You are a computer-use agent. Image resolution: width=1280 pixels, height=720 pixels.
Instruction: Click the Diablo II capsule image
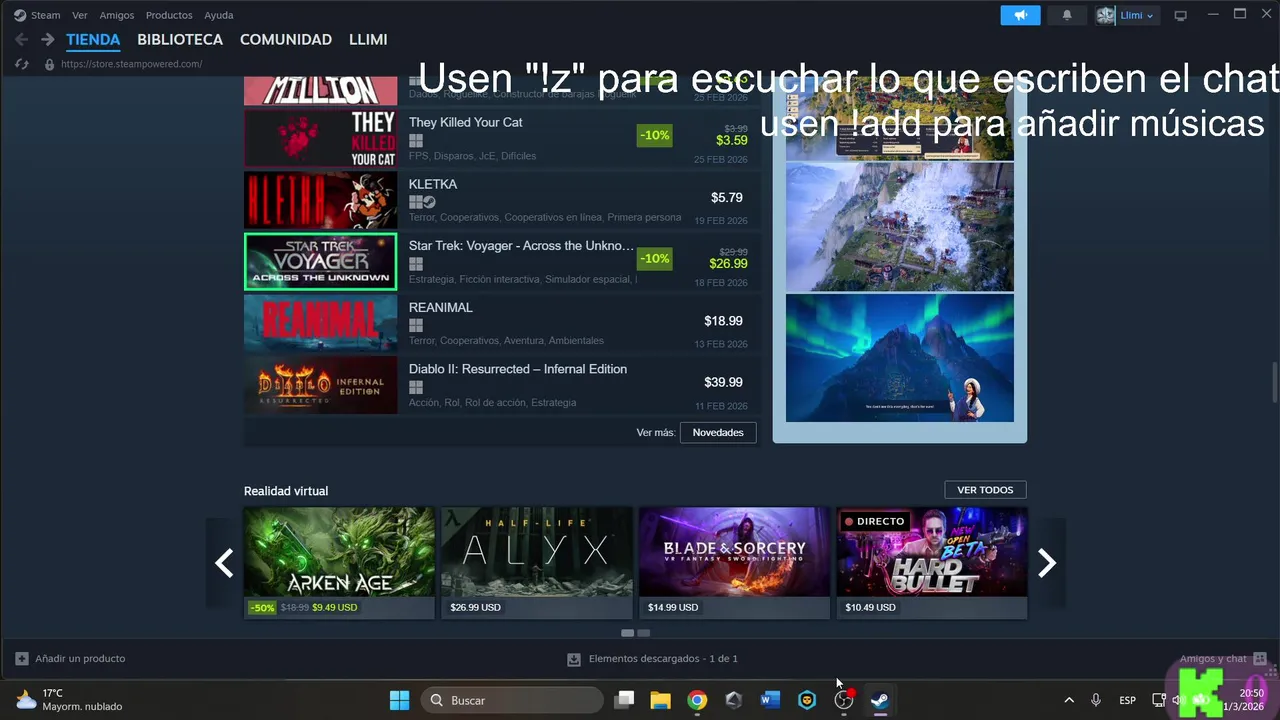(x=320, y=385)
